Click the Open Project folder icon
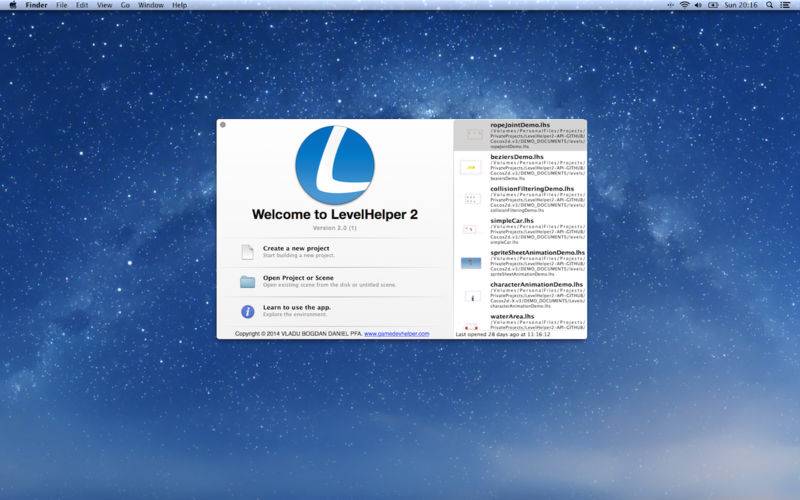 [x=247, y=282]
